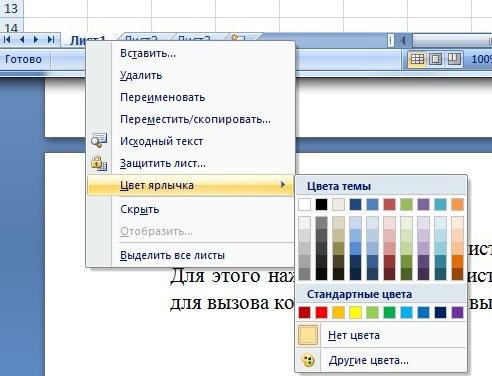Click horizontal scrollbar left arrow
Viewport: 492px width, 376px height.
(x=403, y=41)
